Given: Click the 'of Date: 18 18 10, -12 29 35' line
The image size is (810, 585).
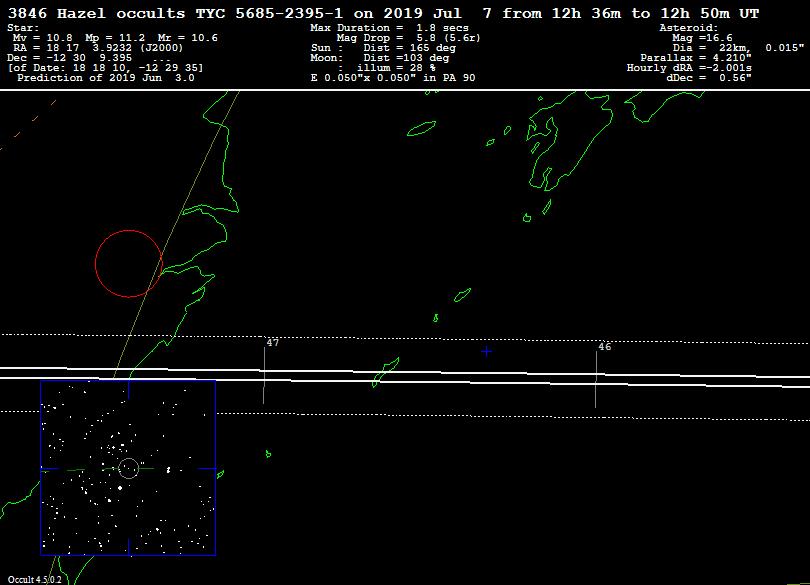Looking at the screenshot, I should (x=105, y=68).
